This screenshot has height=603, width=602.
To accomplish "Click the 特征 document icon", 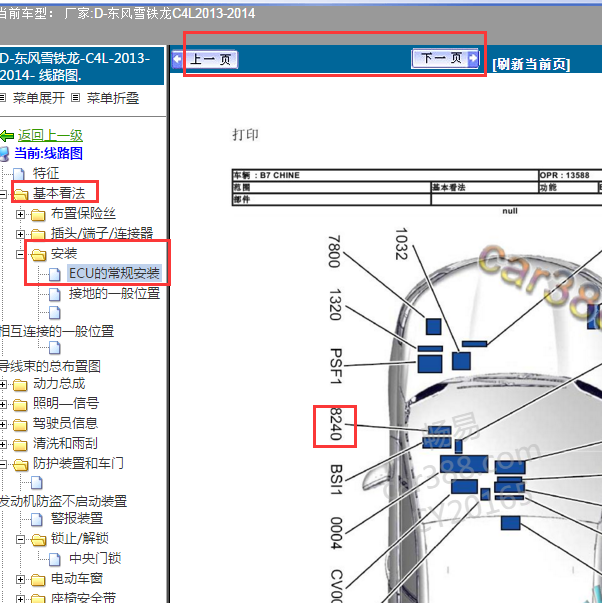I will click(18, 174).
